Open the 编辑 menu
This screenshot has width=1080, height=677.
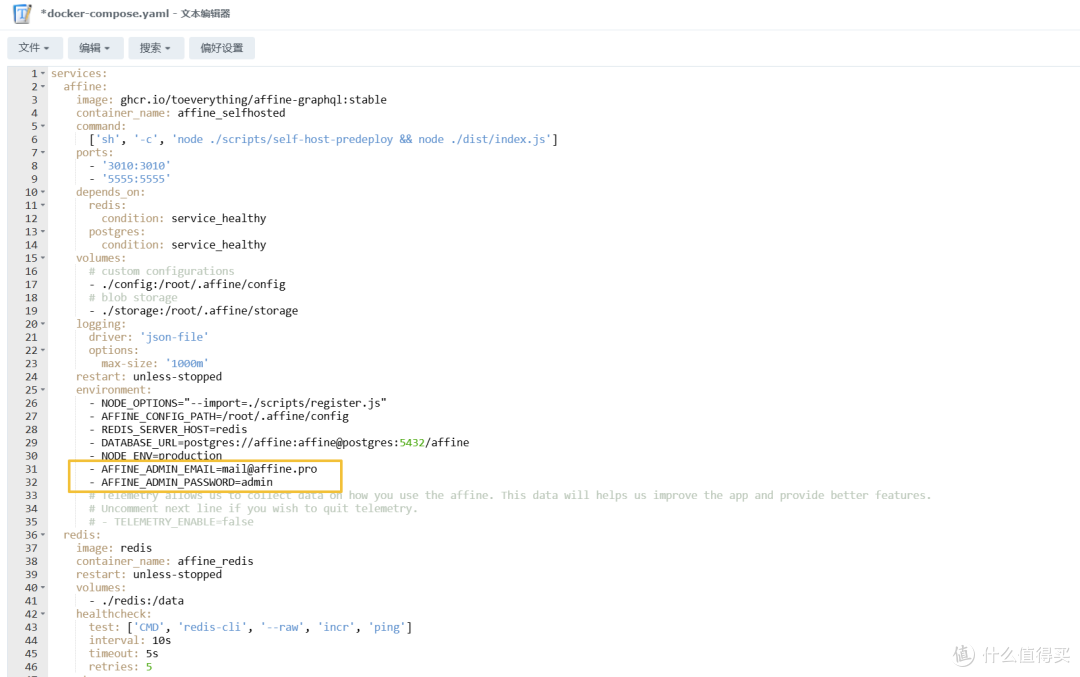click(x=95, y=48)
